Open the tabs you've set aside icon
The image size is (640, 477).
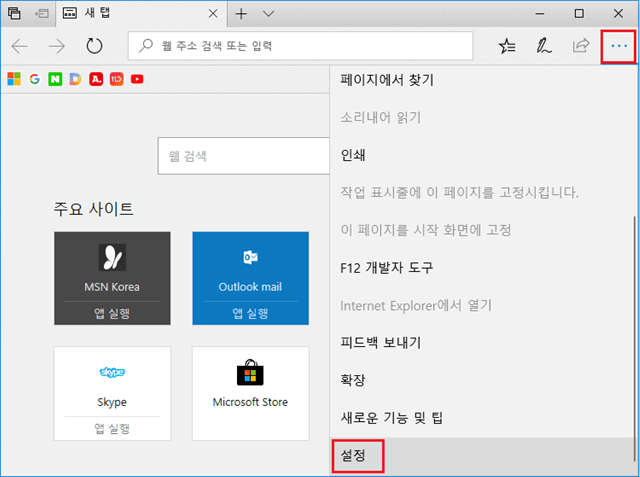pyautogui.click(x=14, y=13)
